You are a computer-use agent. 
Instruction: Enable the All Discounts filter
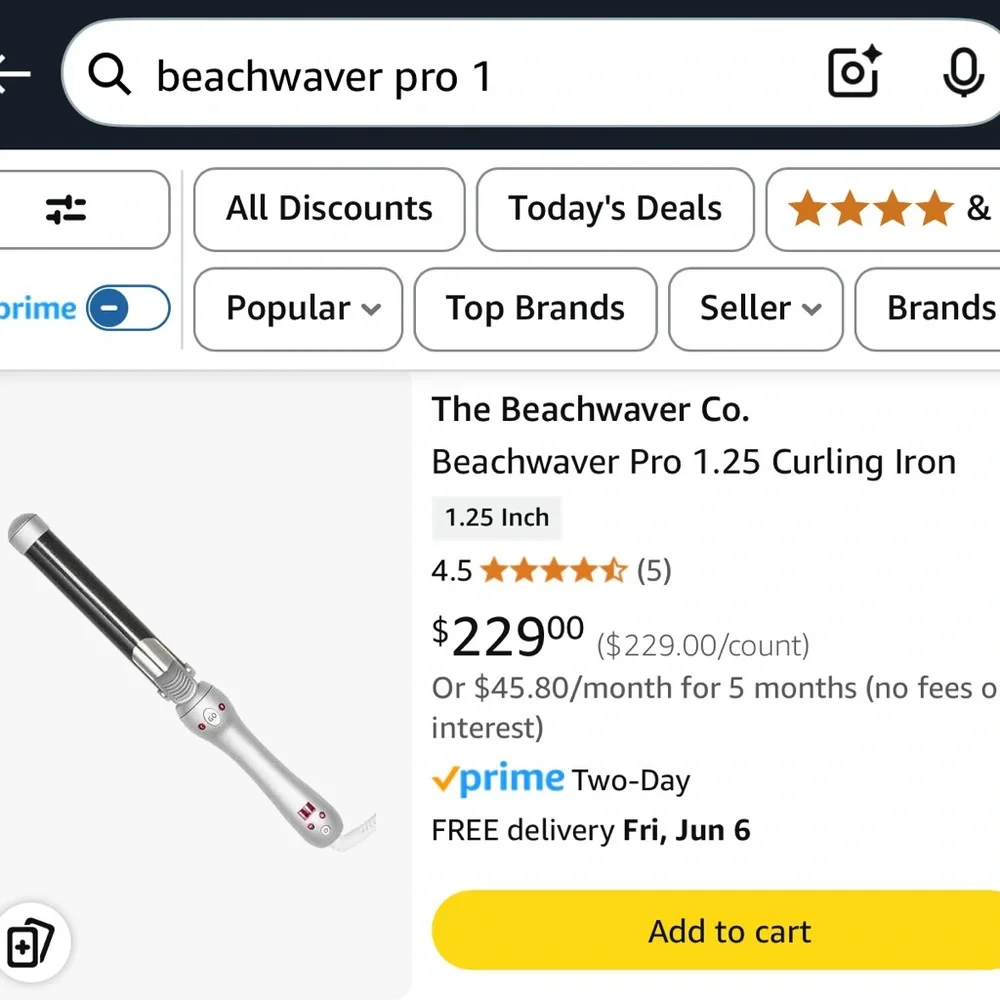(329, 209)
